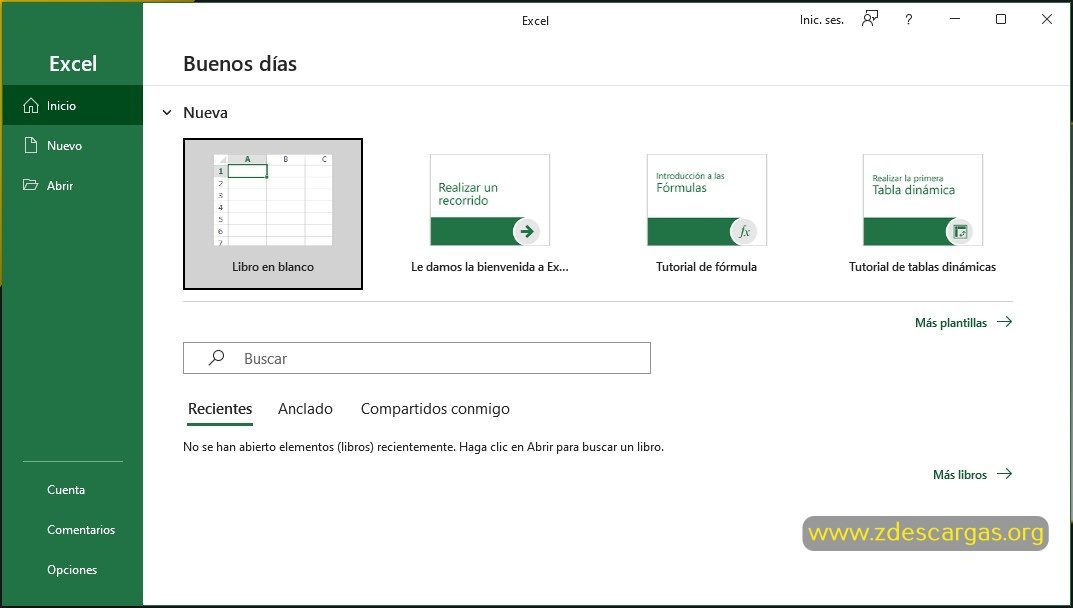
Task: Click the 'Tutorial de tablas dinámicas' caption
Action: (922, 267)
